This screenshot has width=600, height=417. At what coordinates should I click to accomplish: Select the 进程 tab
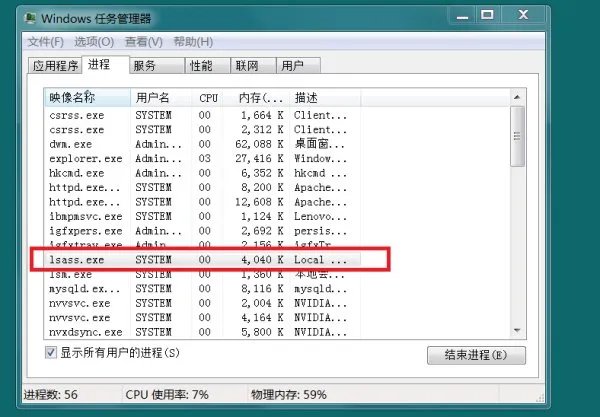click(106, 64)
